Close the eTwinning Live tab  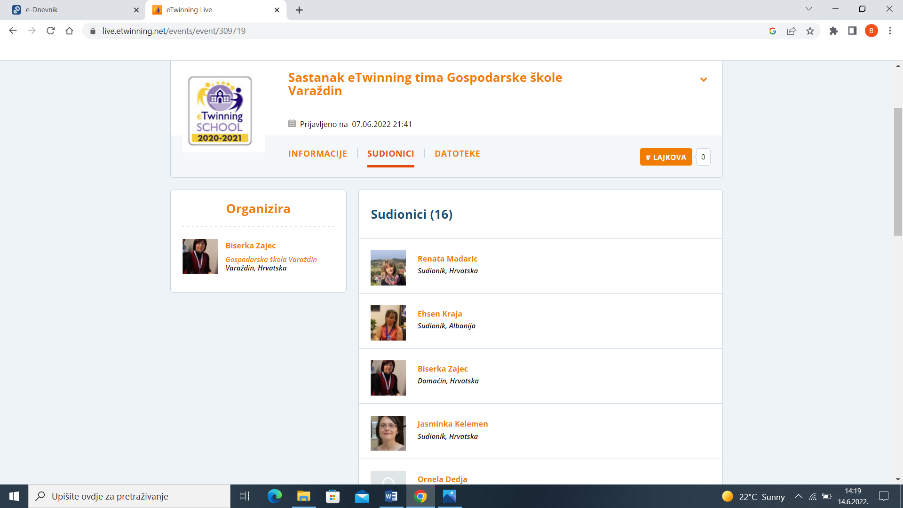tap(276, 10)
